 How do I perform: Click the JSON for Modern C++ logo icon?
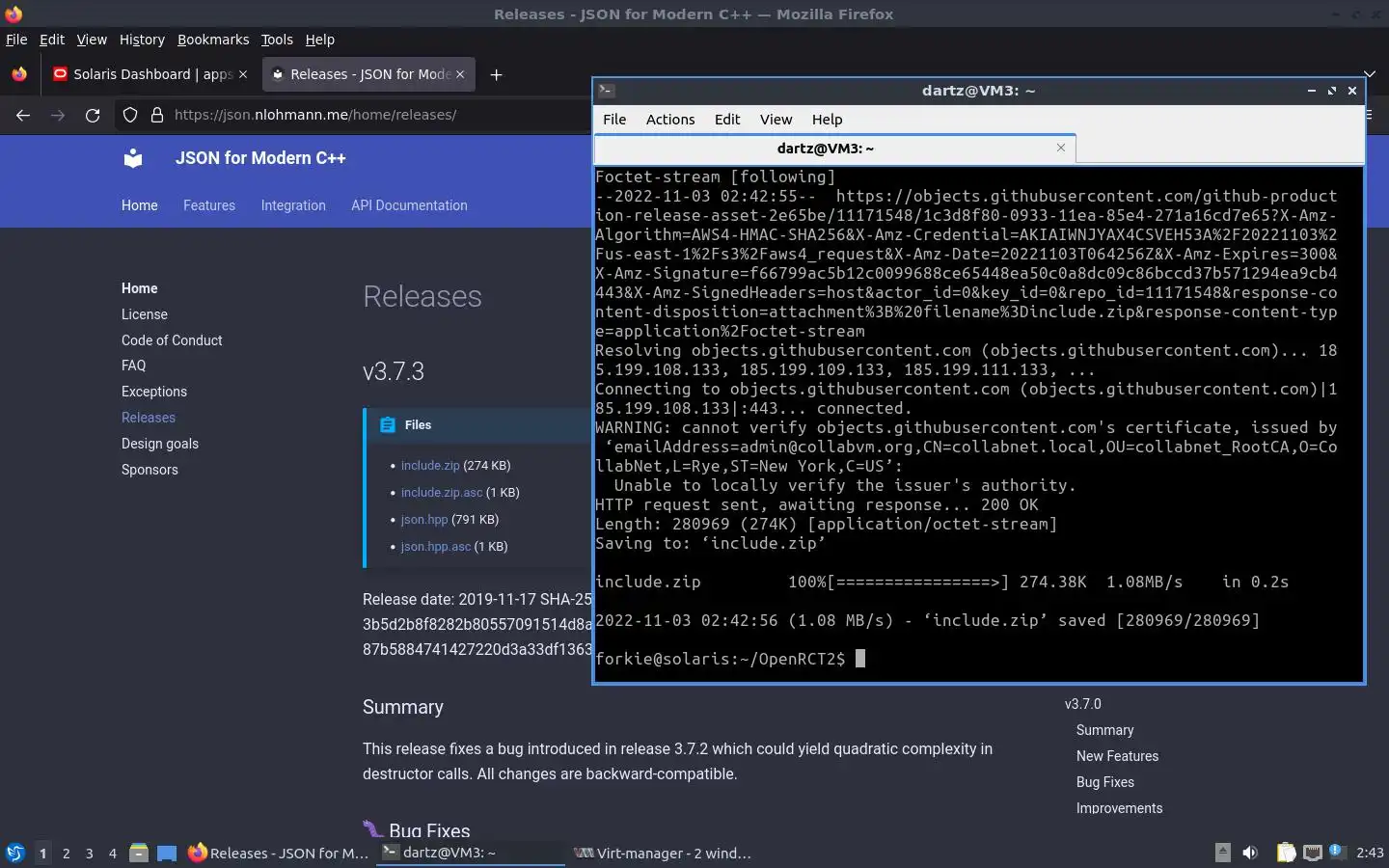click(133, 158)
